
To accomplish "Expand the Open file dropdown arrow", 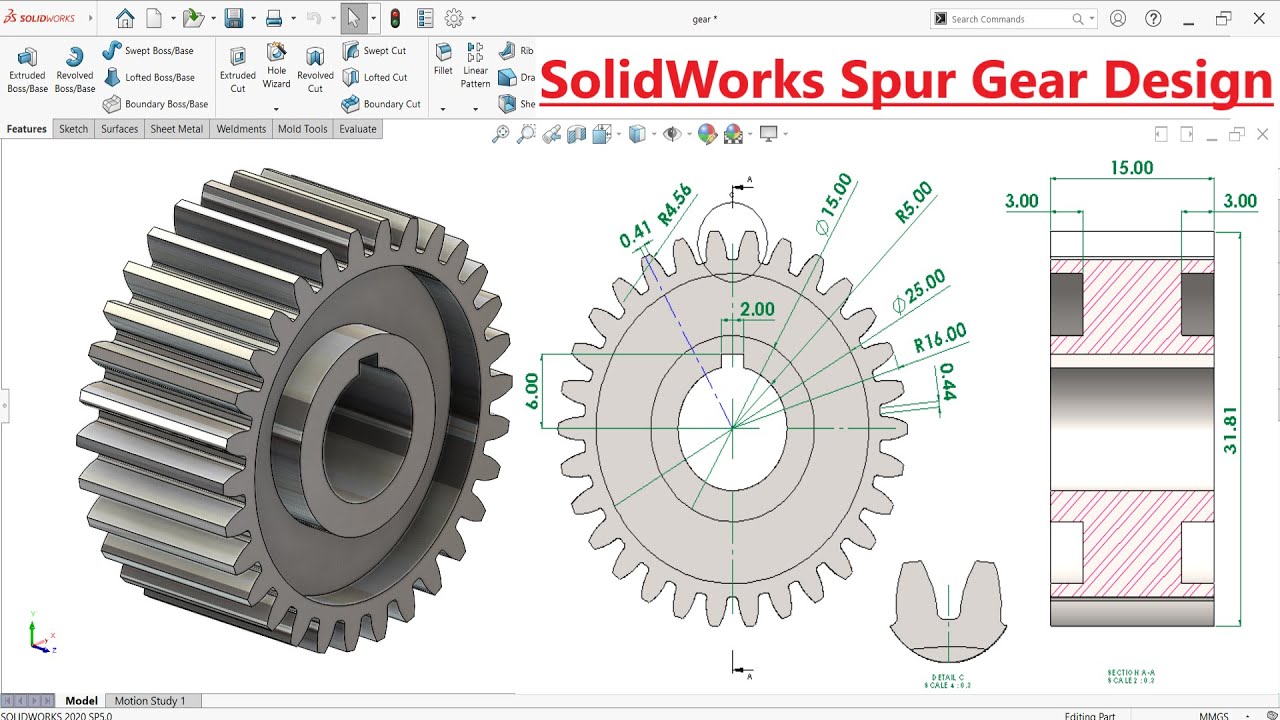I will pyautogui.click(x=213, y=19).
